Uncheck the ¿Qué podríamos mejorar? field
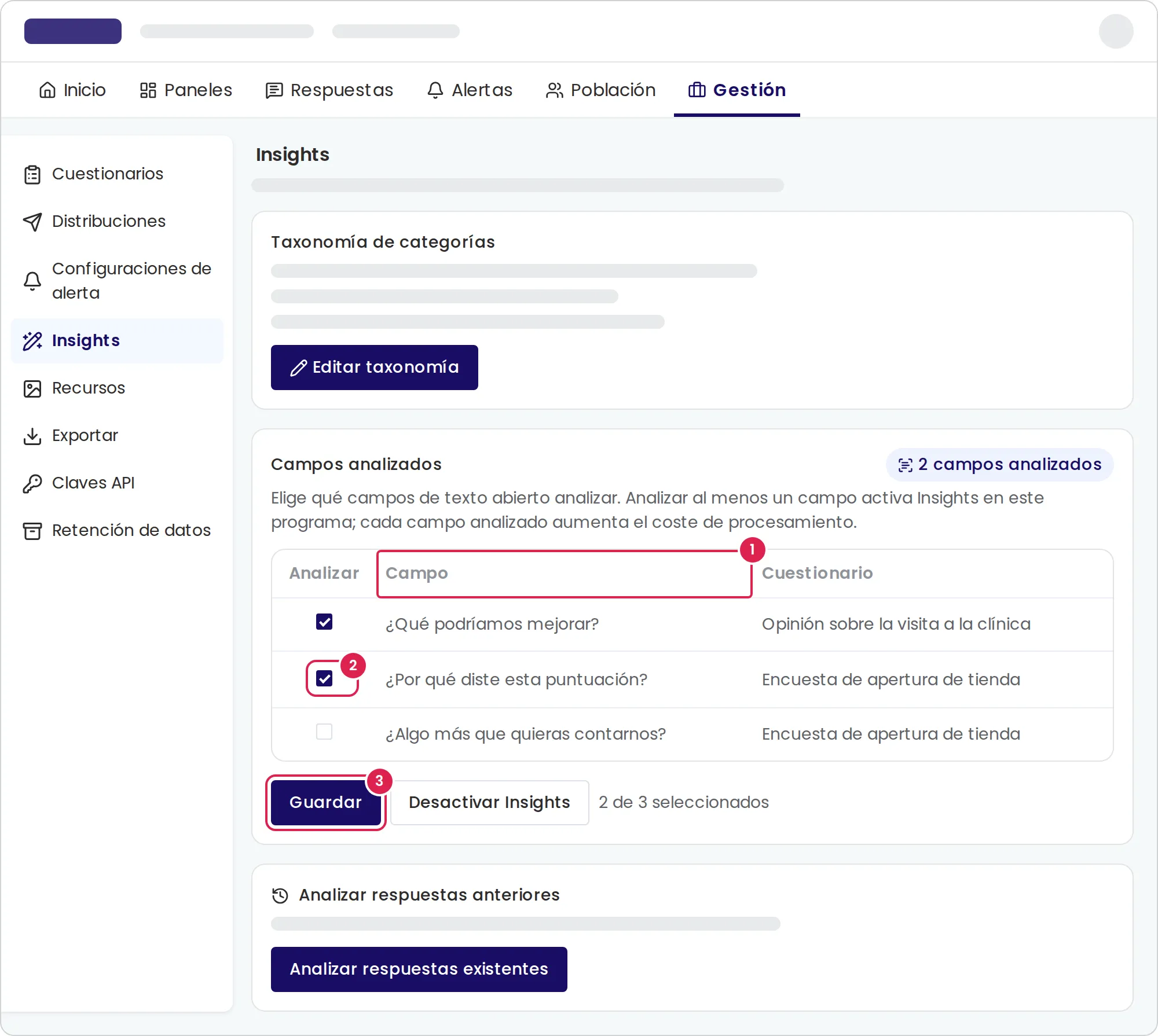Image resolution: width=1158 pixels, height=1036 pixels. pyautogui.click(x=324, y=622)
